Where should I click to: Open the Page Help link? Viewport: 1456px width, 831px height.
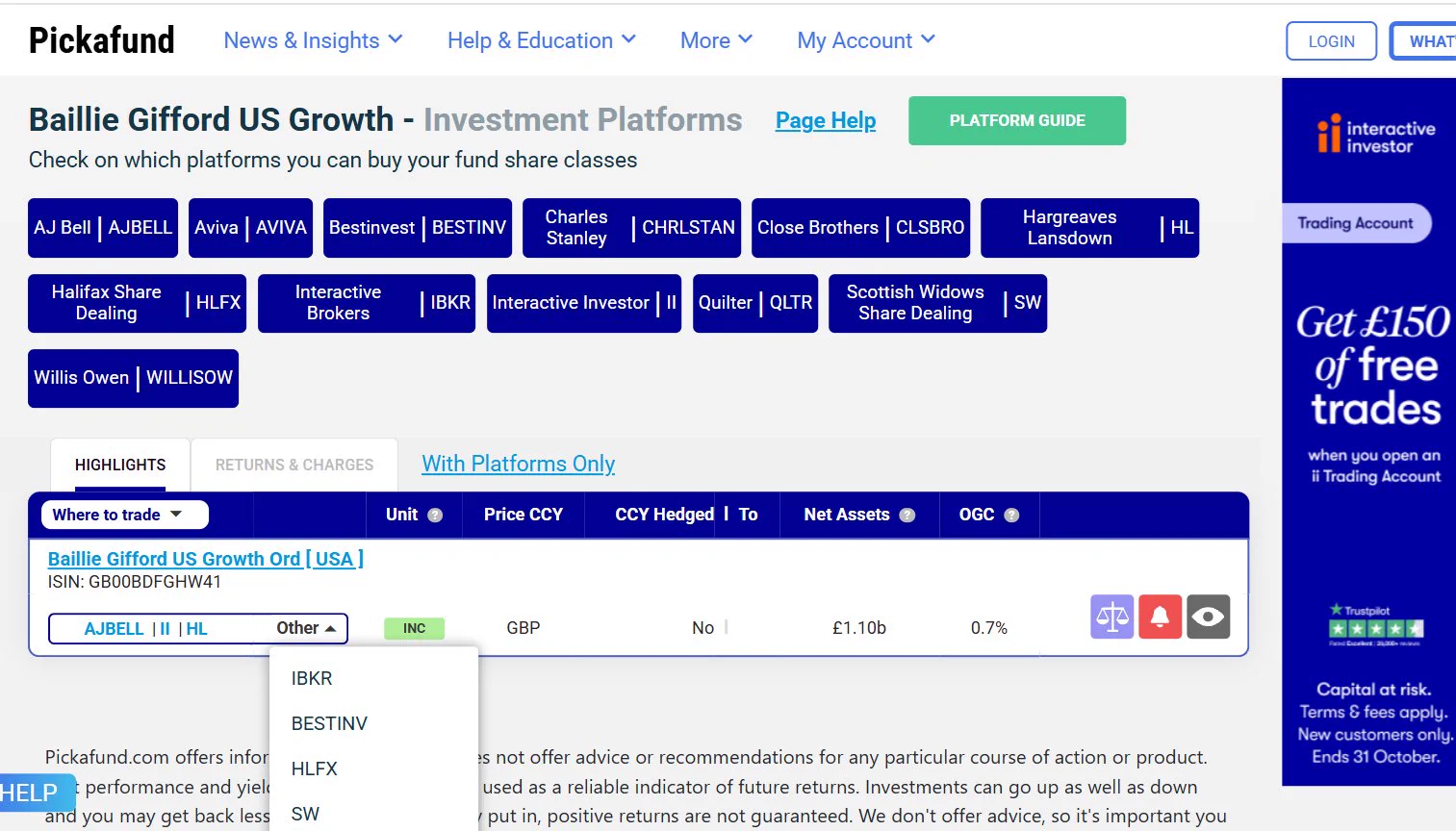pos(826,120)
